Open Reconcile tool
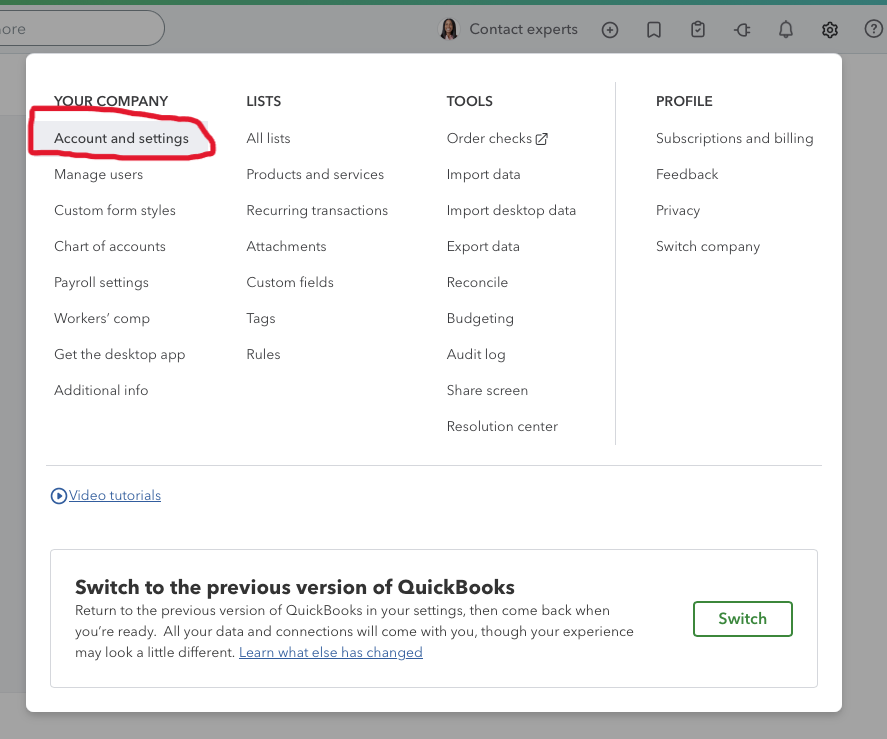The image size is (887, 739). click(x=477, y=282)
